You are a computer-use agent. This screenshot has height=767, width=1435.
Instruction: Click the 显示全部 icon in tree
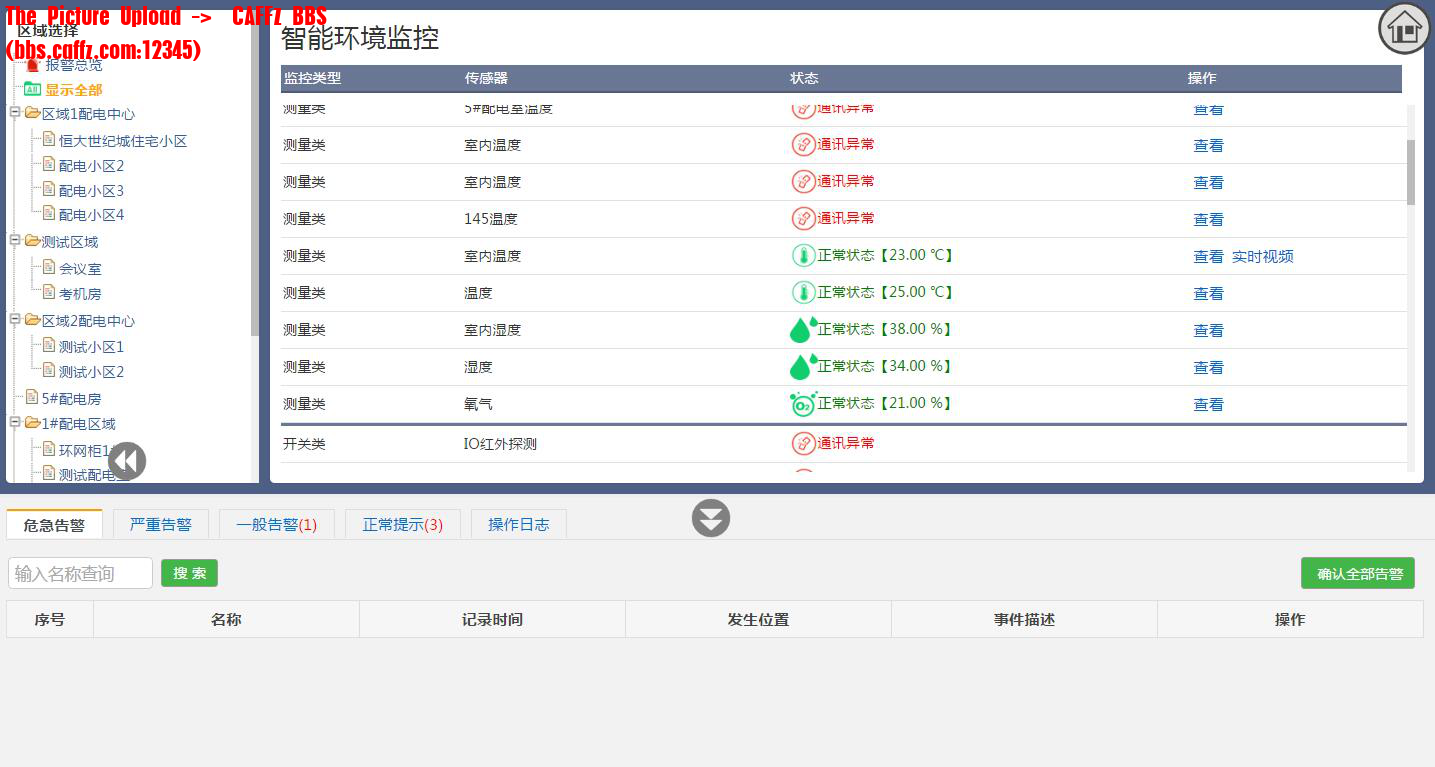click(x=32, y=89)
